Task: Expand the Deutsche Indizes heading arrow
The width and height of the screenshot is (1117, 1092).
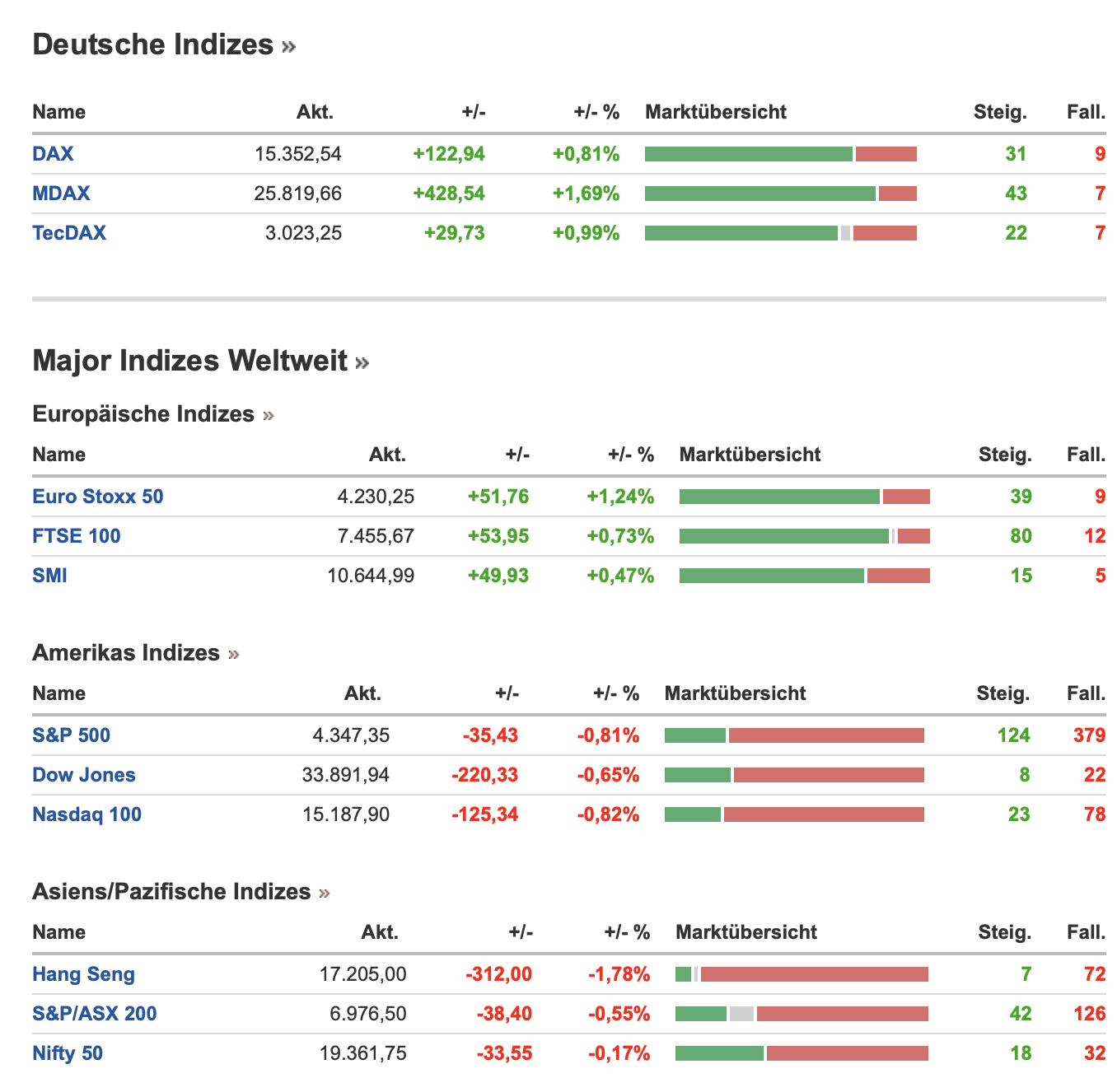Action: point(288,47)
